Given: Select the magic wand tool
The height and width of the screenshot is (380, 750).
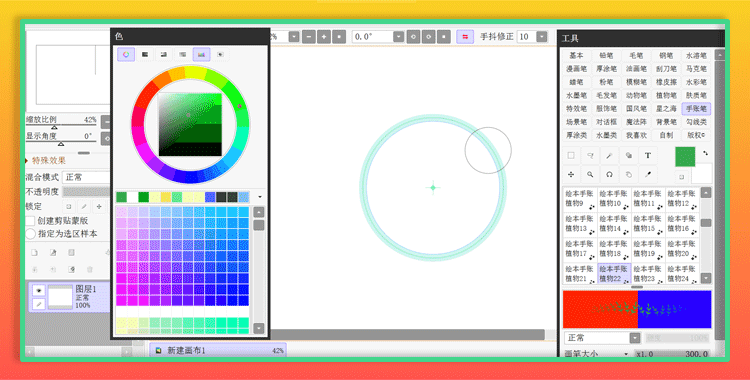Looking at the screenshot, I should pos(609,156).
